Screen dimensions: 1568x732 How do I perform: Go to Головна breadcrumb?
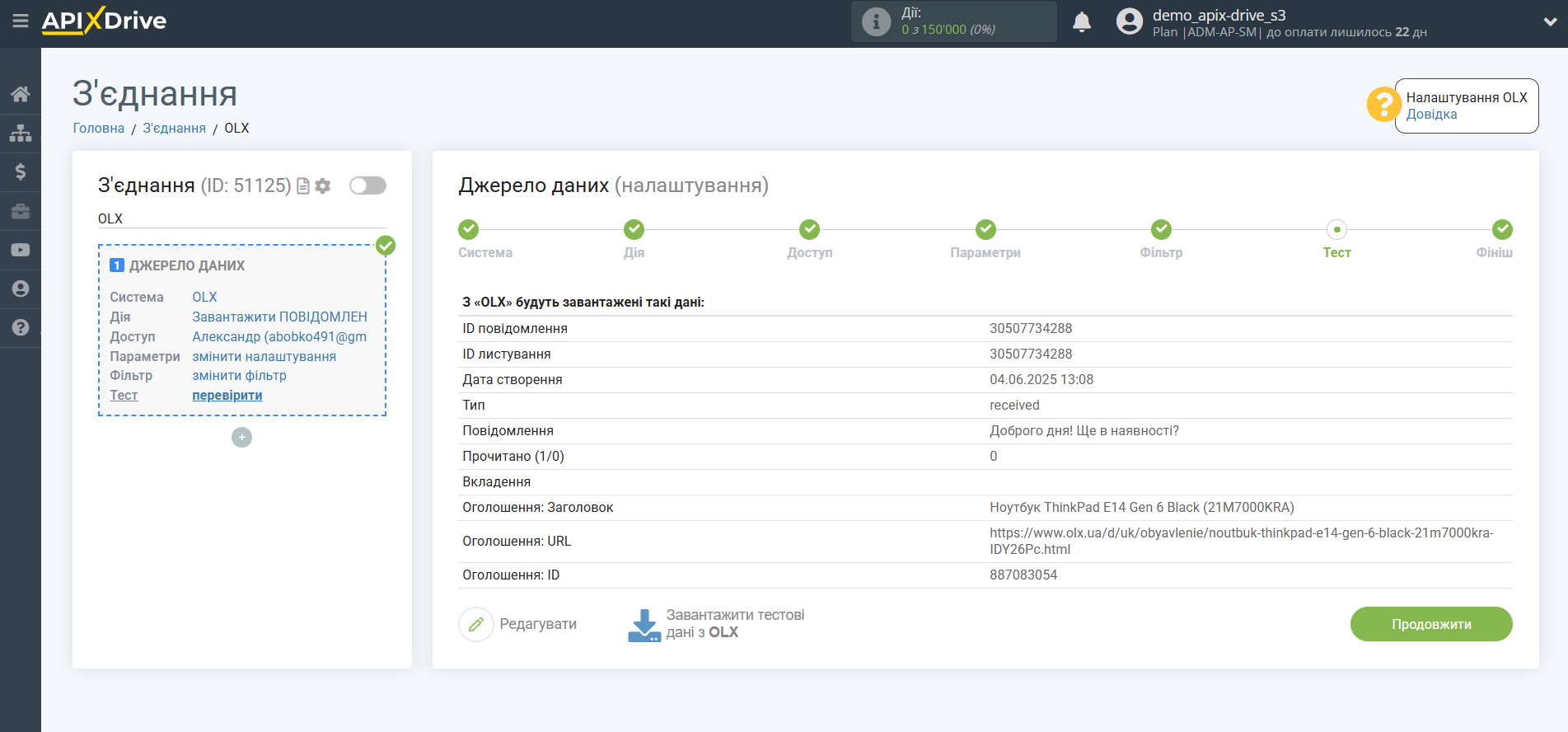pos(99,129)
